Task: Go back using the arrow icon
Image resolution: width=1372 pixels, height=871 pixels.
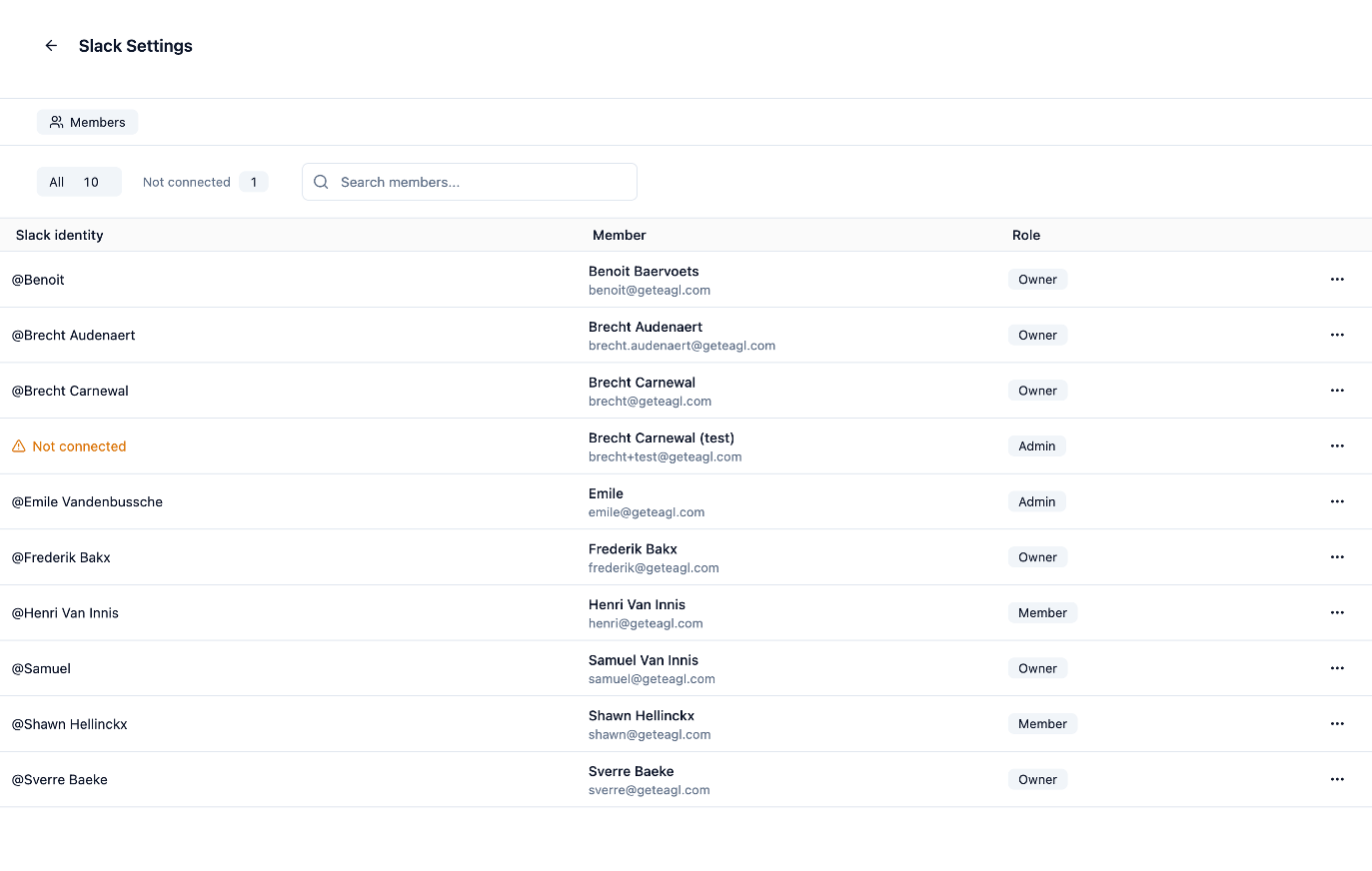Action: tap(51, 46)
